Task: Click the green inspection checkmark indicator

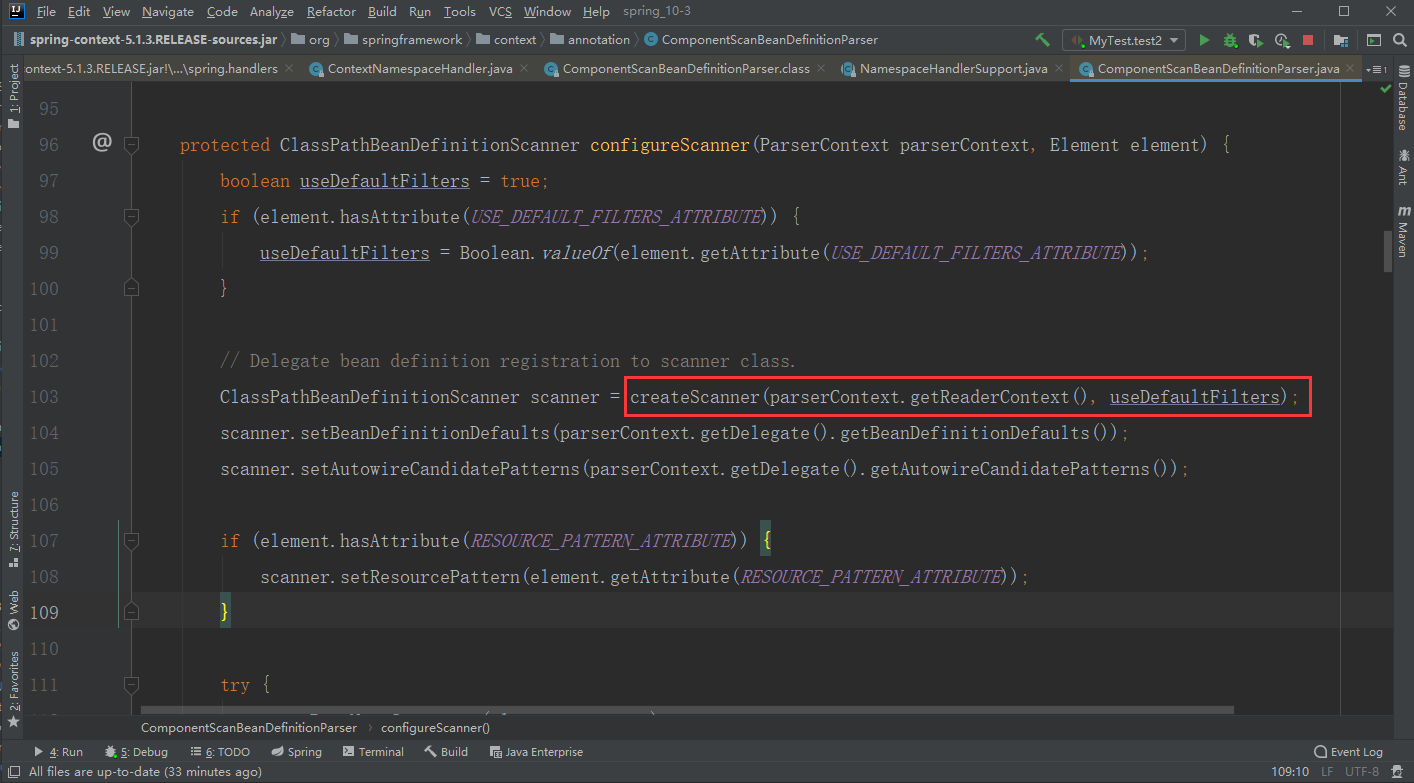Action: (x=1385, y=88)
